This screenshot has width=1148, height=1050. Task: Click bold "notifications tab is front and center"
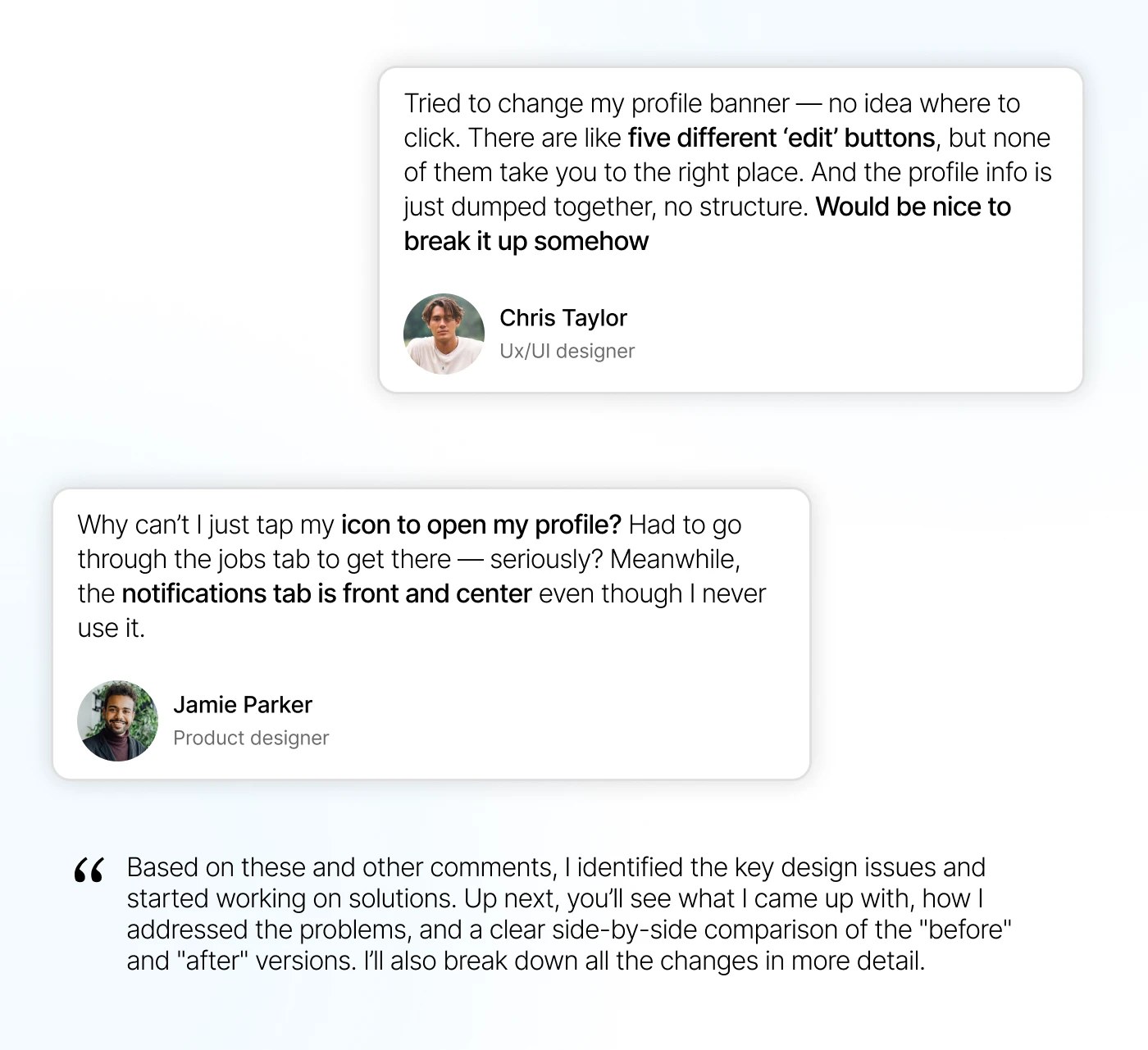tap(327, 593)
